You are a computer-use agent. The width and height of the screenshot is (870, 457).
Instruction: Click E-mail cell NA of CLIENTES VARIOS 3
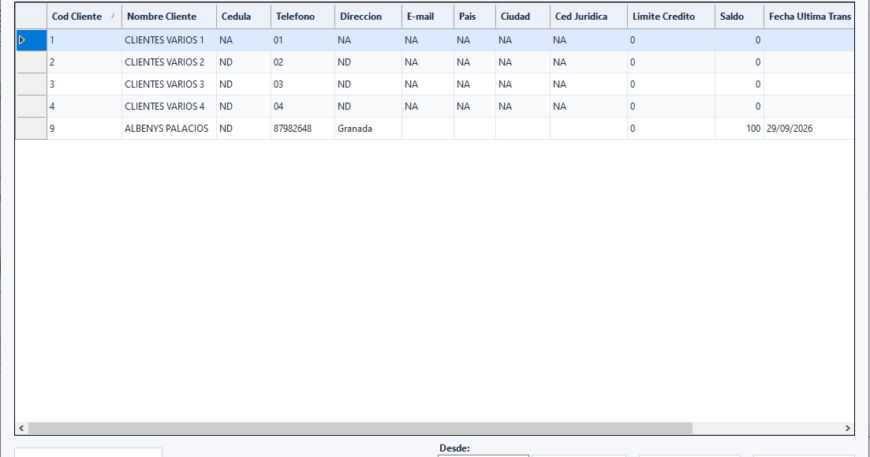[428, 84]
